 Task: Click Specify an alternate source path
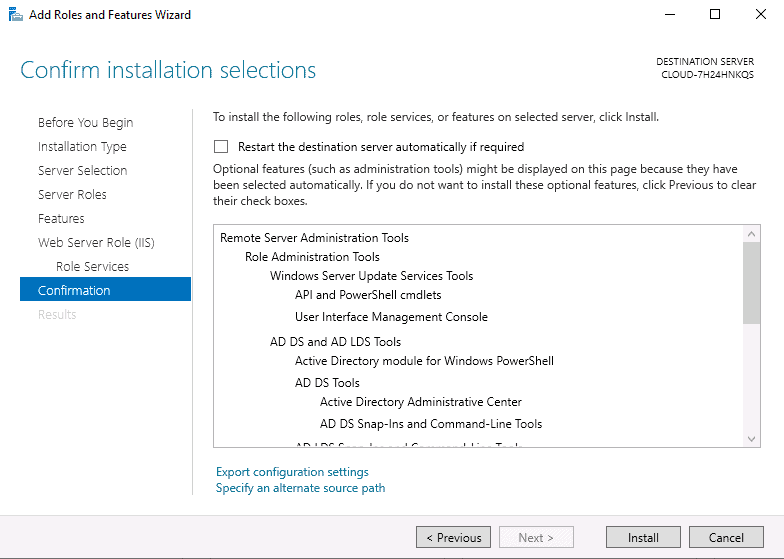(x=300, y=488)
